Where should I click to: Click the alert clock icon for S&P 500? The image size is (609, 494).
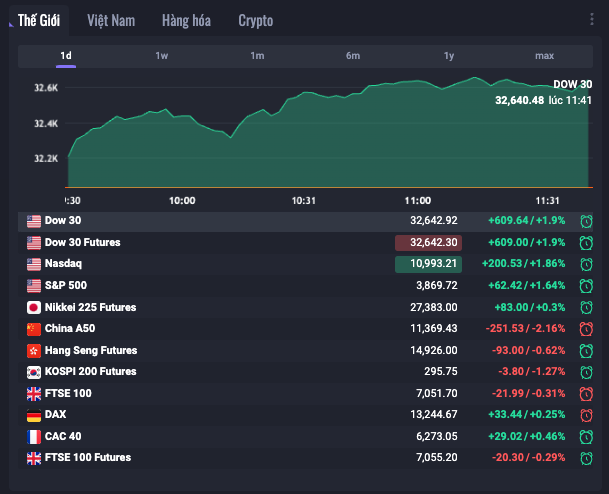586,286
